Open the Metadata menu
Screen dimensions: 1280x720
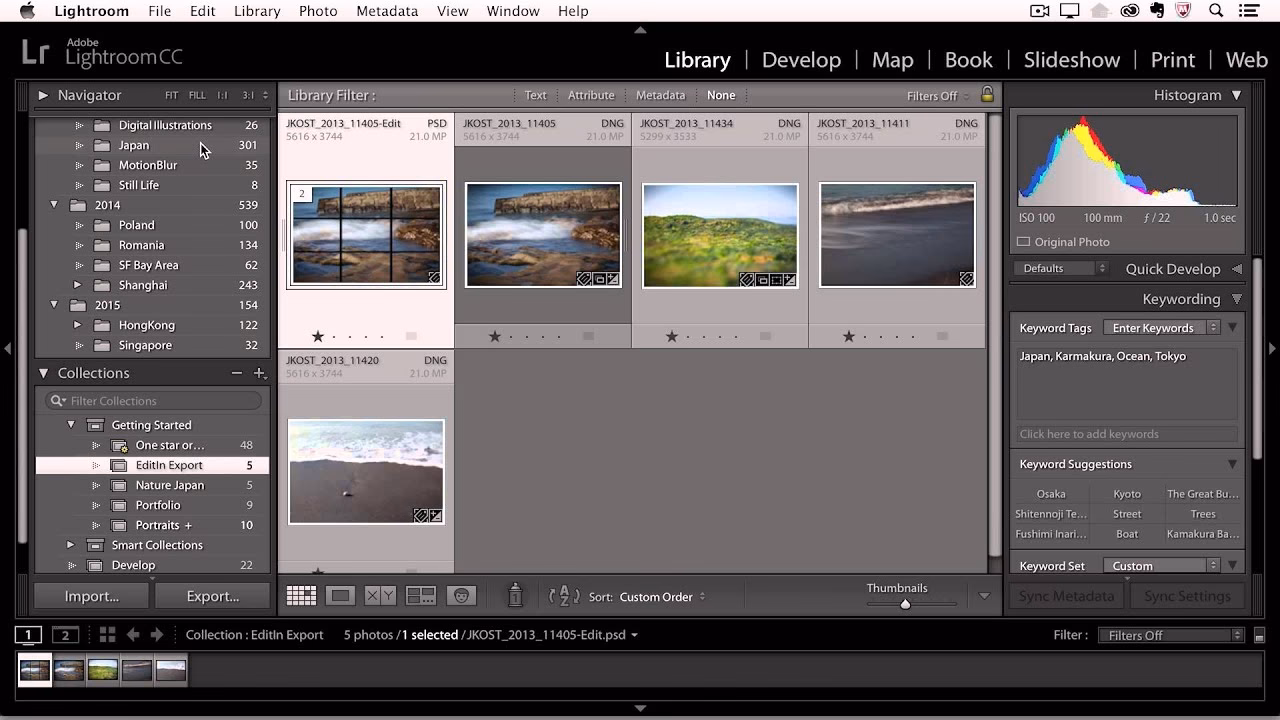[x=387, y=11]
